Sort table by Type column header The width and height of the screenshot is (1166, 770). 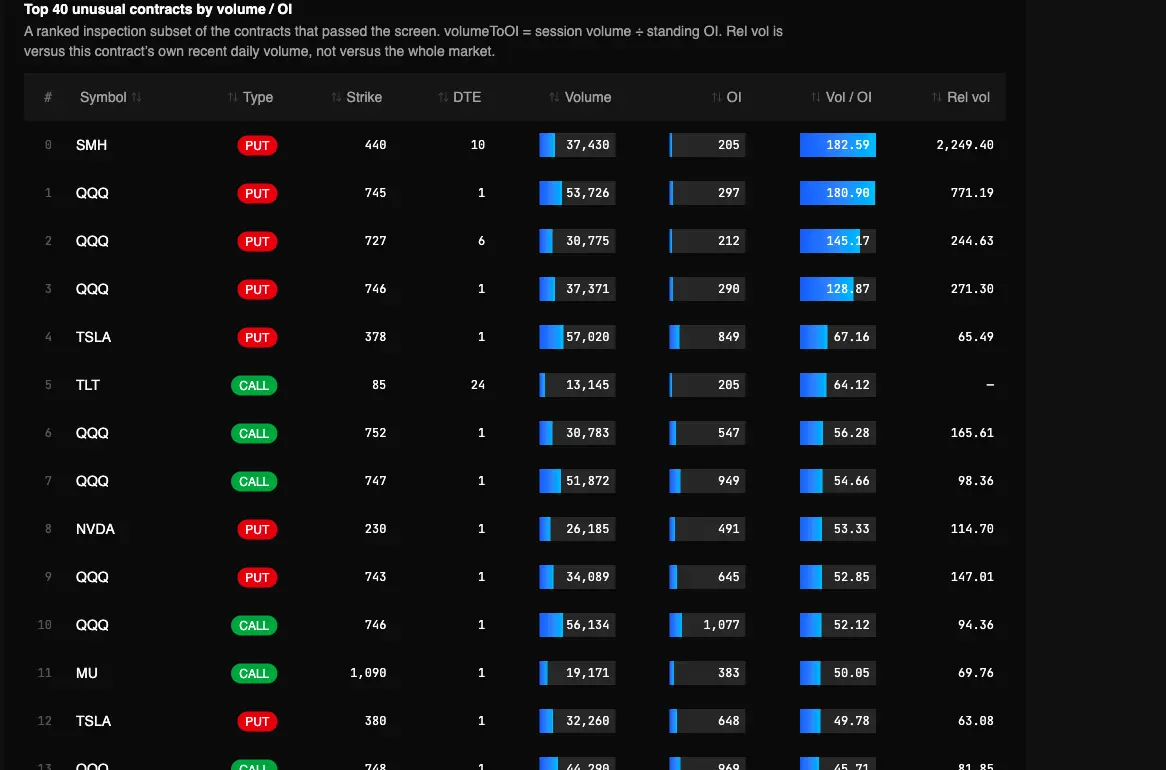tap(251, 97)
